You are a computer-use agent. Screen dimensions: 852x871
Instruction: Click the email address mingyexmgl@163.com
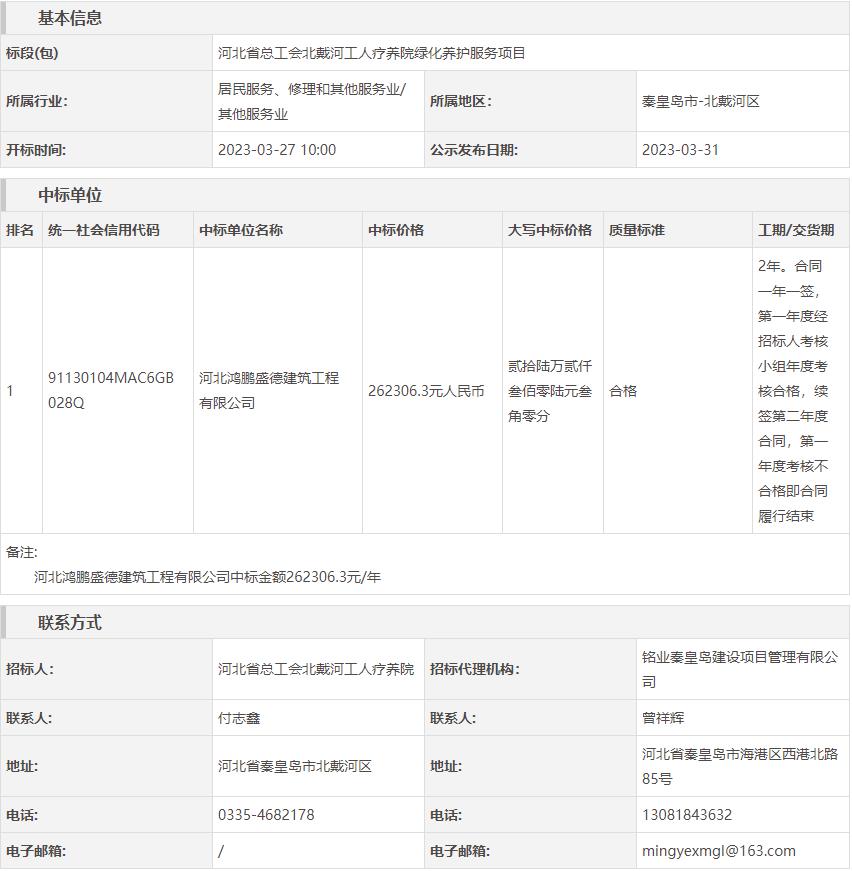point(718,851)
